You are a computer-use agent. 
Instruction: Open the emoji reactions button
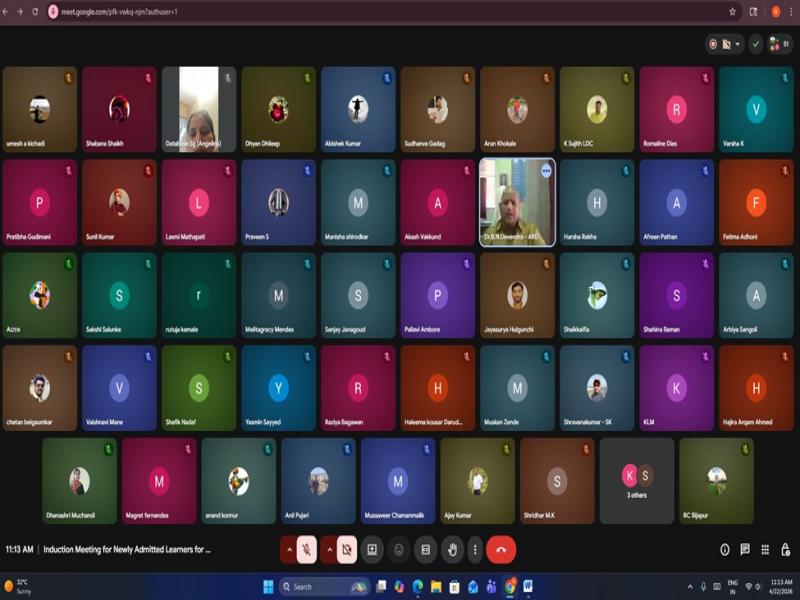click(399, 549)
